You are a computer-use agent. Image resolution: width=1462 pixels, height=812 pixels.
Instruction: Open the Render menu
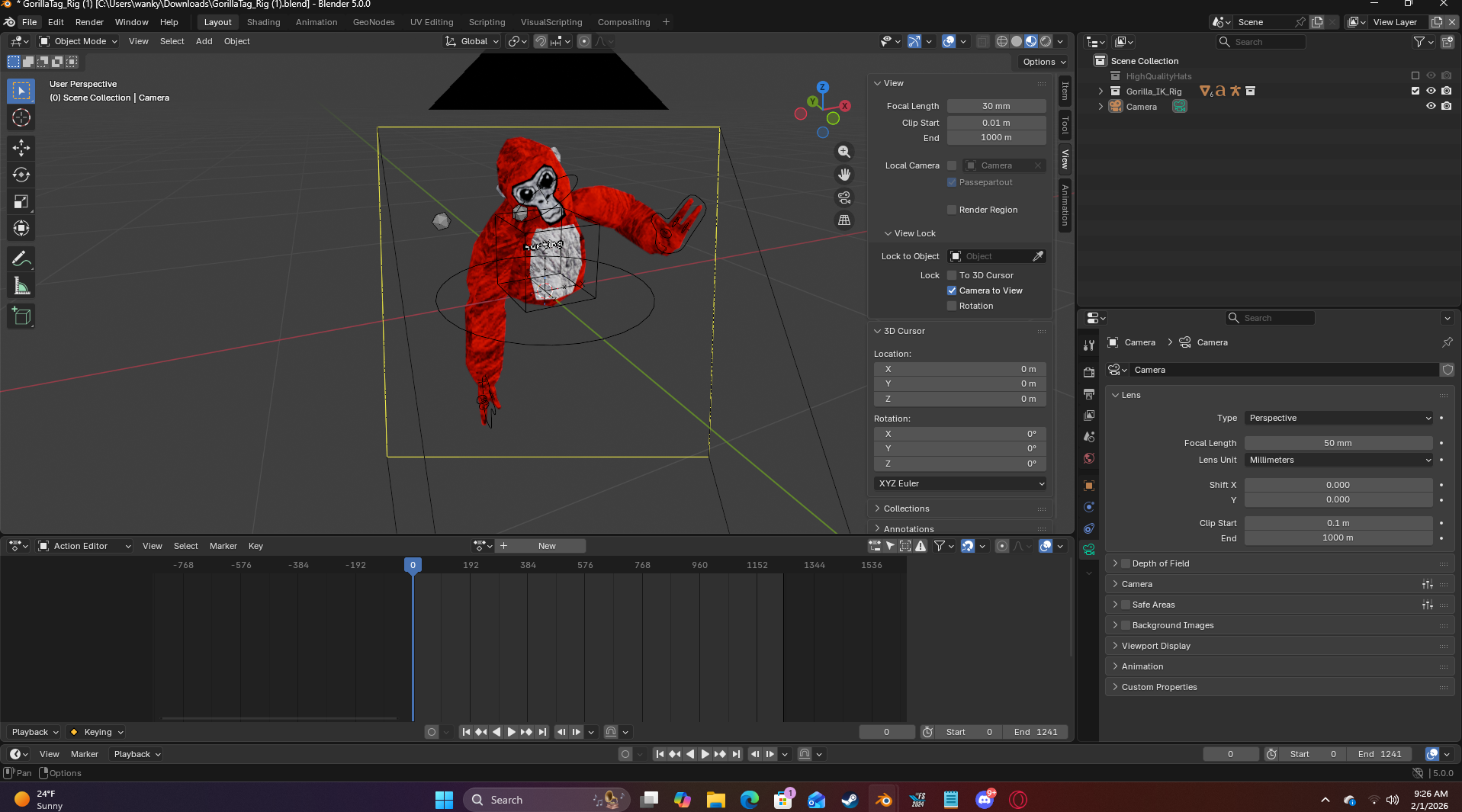89,22
